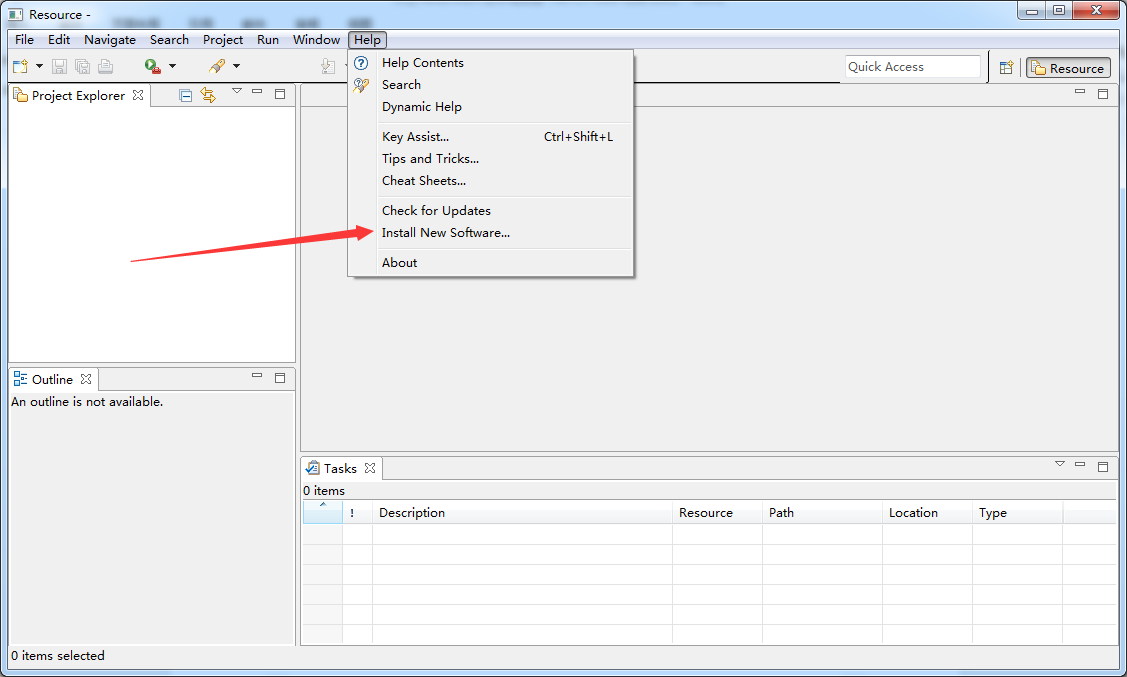
Task: Maximize the Tasks view
Action: click(1103, 466)
